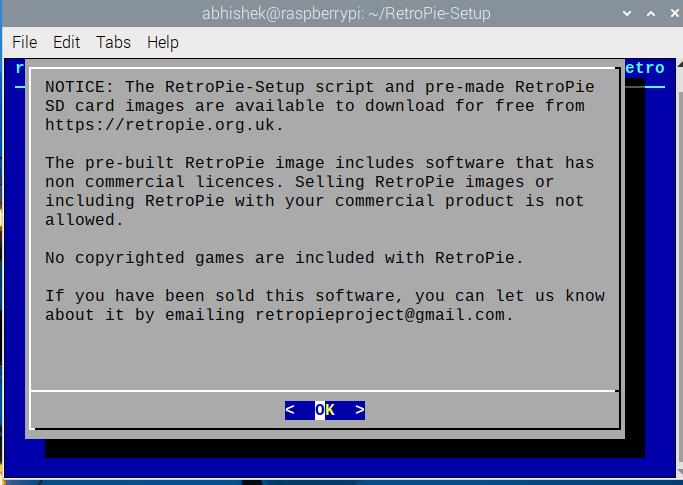
Task: Open the Help menu
Action: [162, 42]
